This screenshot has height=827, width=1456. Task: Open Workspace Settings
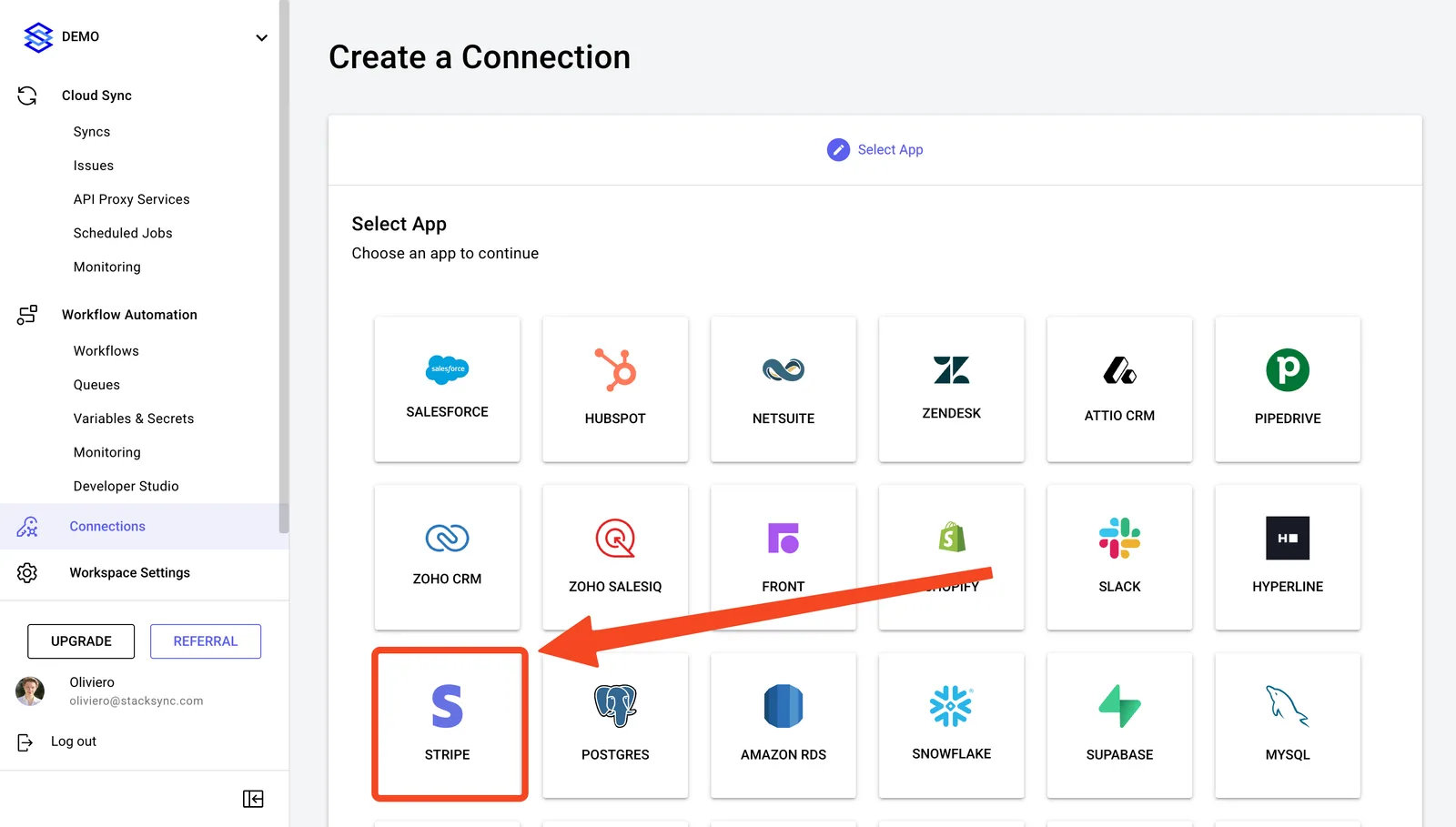(130, 572)
